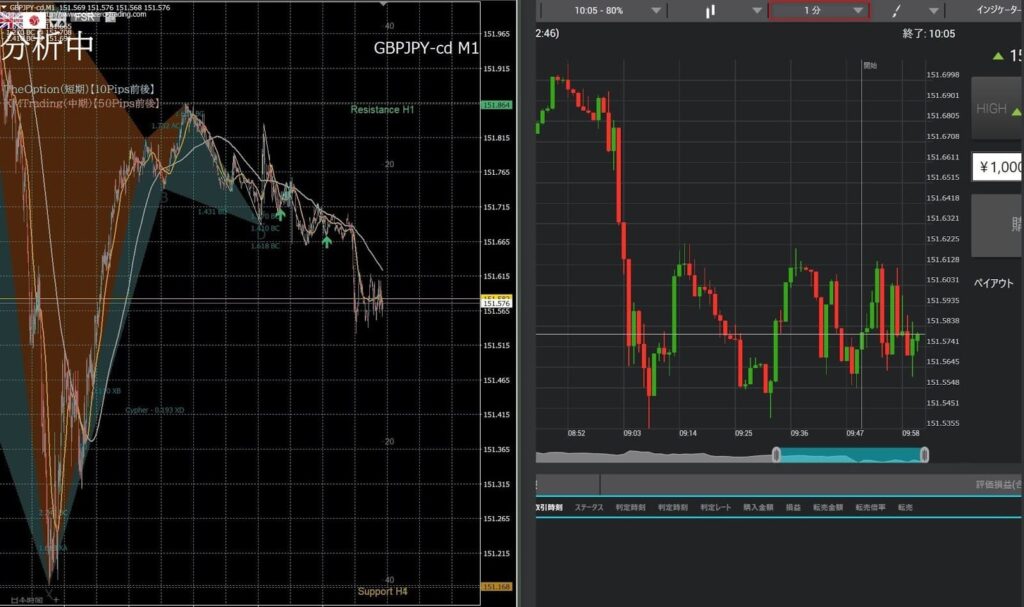
Task: Click the TheOption(短期)【10Pips前後】 label
Action: click(x=78, y=90)
